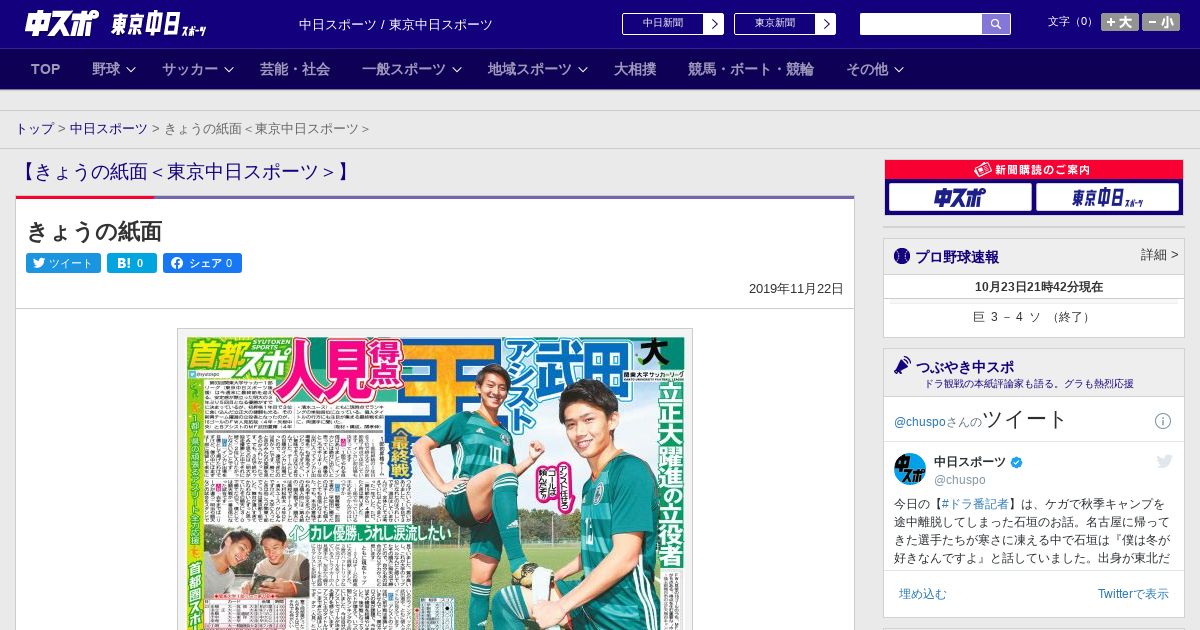The image size is (1200, 630).
Task: Open the 地域スポーツ navigation menu
Action: coord(530,69)
